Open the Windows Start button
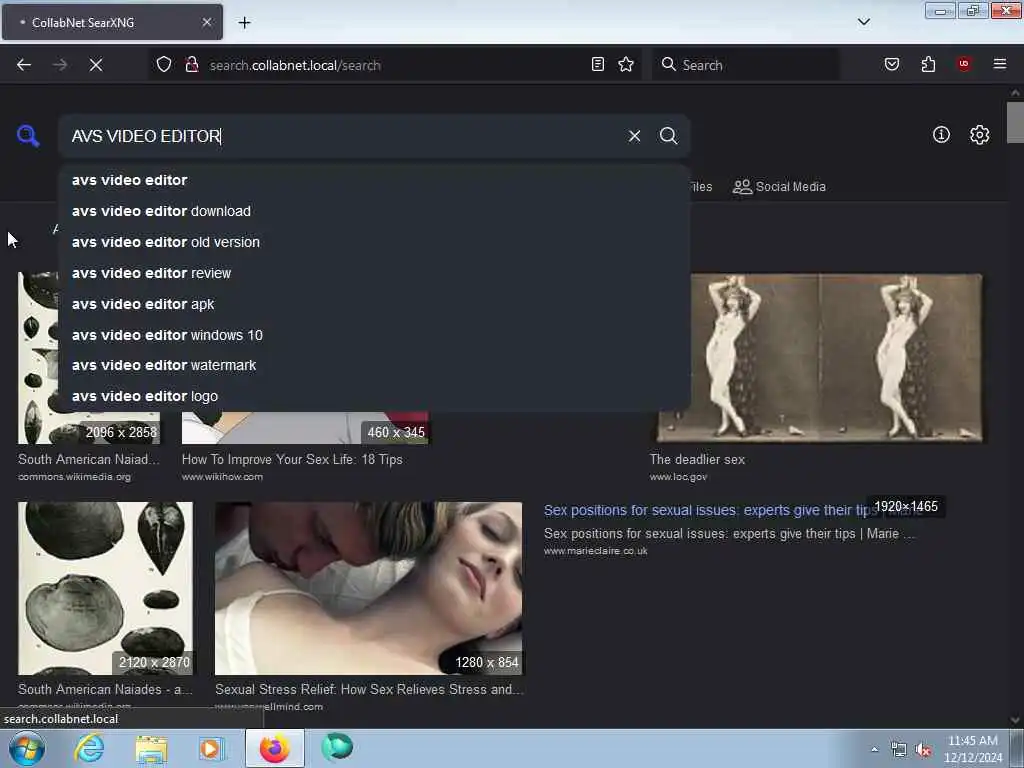The image size is (1024, 768). click(x=26, y=748)
